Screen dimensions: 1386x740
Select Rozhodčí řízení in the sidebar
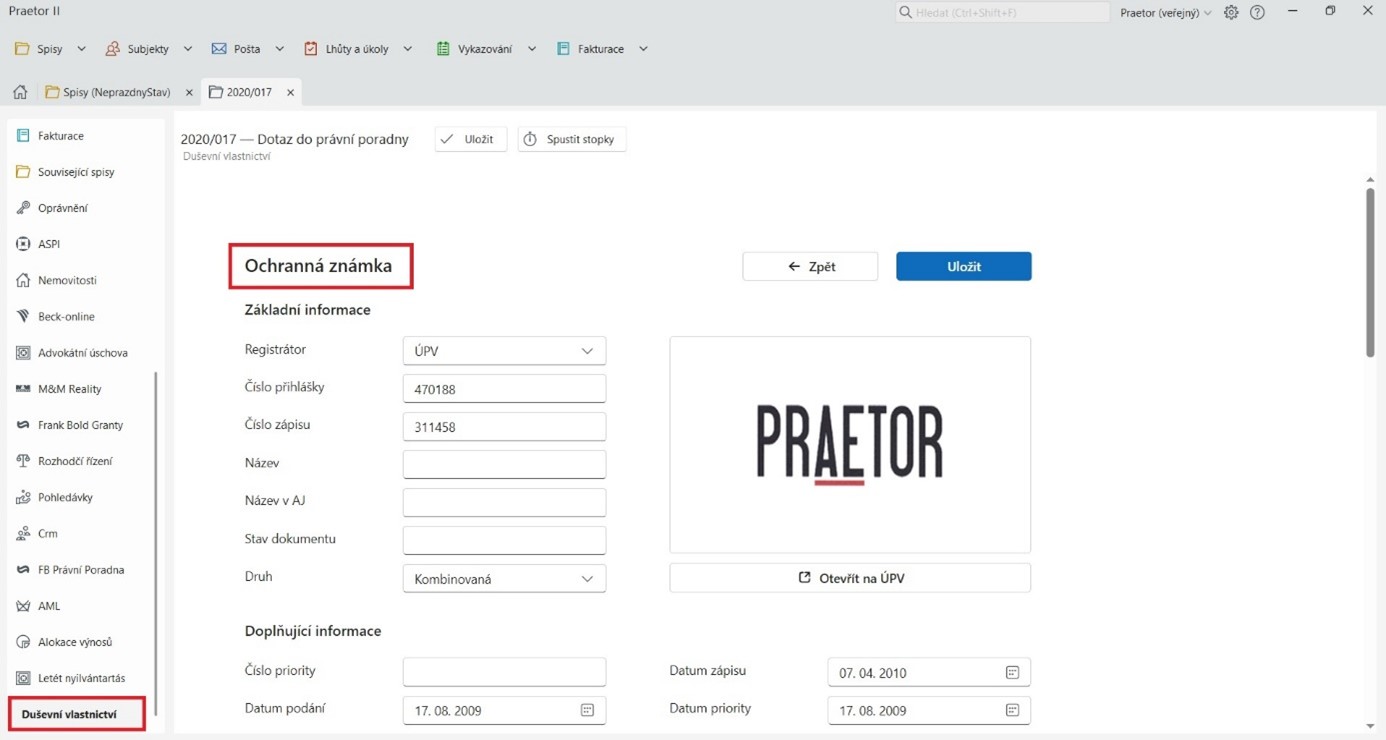(74, 461)
